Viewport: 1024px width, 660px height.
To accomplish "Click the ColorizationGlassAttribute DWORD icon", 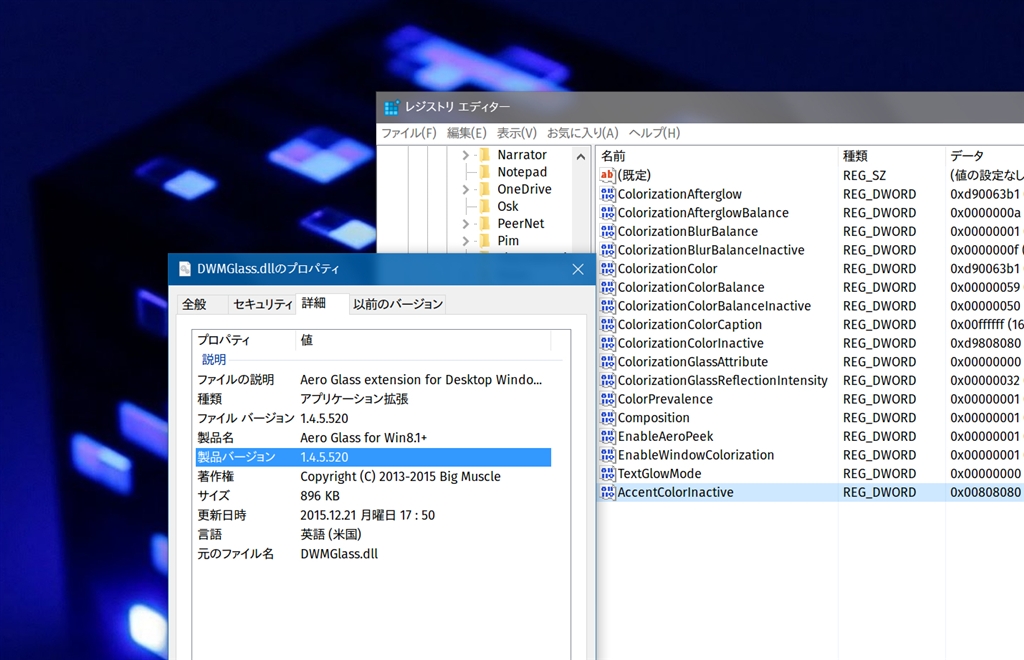I will point(607,362).
